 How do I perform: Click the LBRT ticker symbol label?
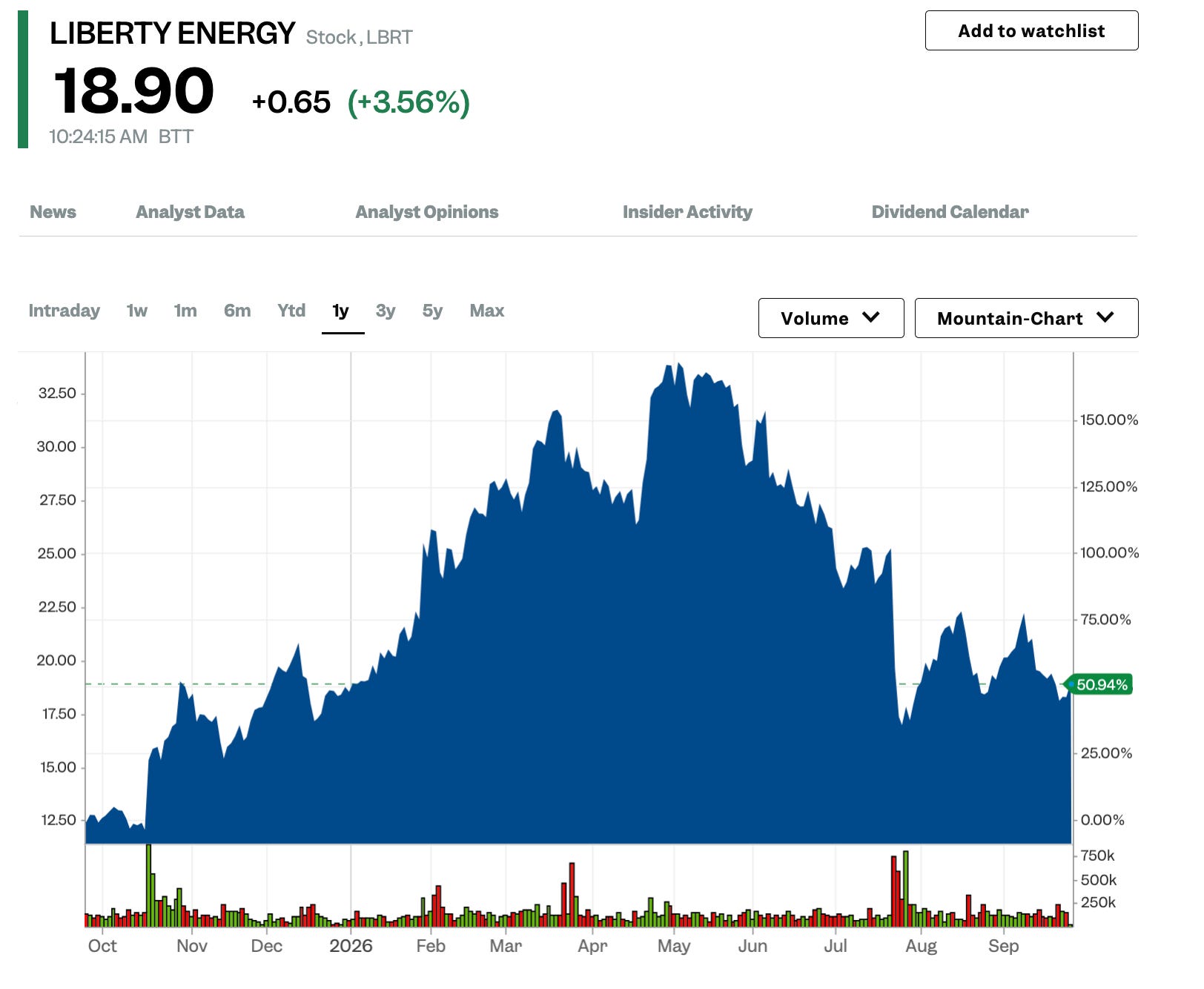pyautogui.click(x=389, y=37)
